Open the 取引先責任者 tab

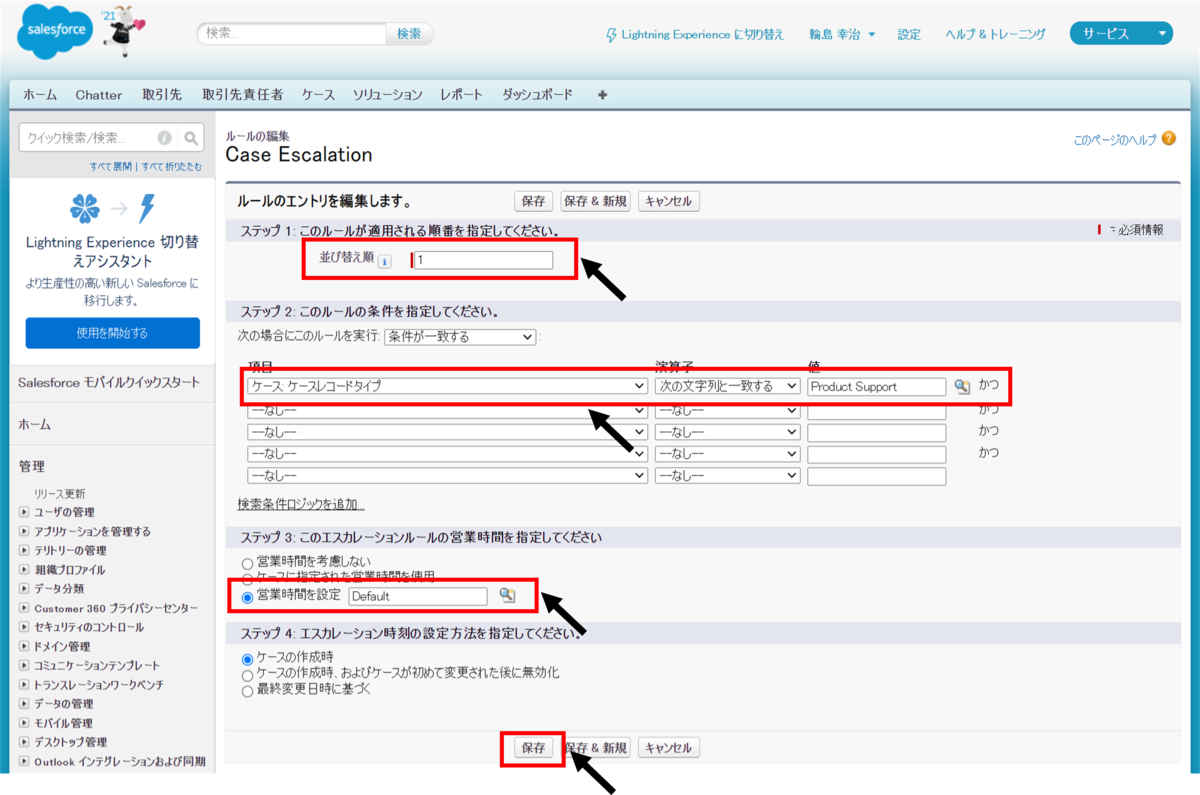pyautogui.click(x=242, y=95)
